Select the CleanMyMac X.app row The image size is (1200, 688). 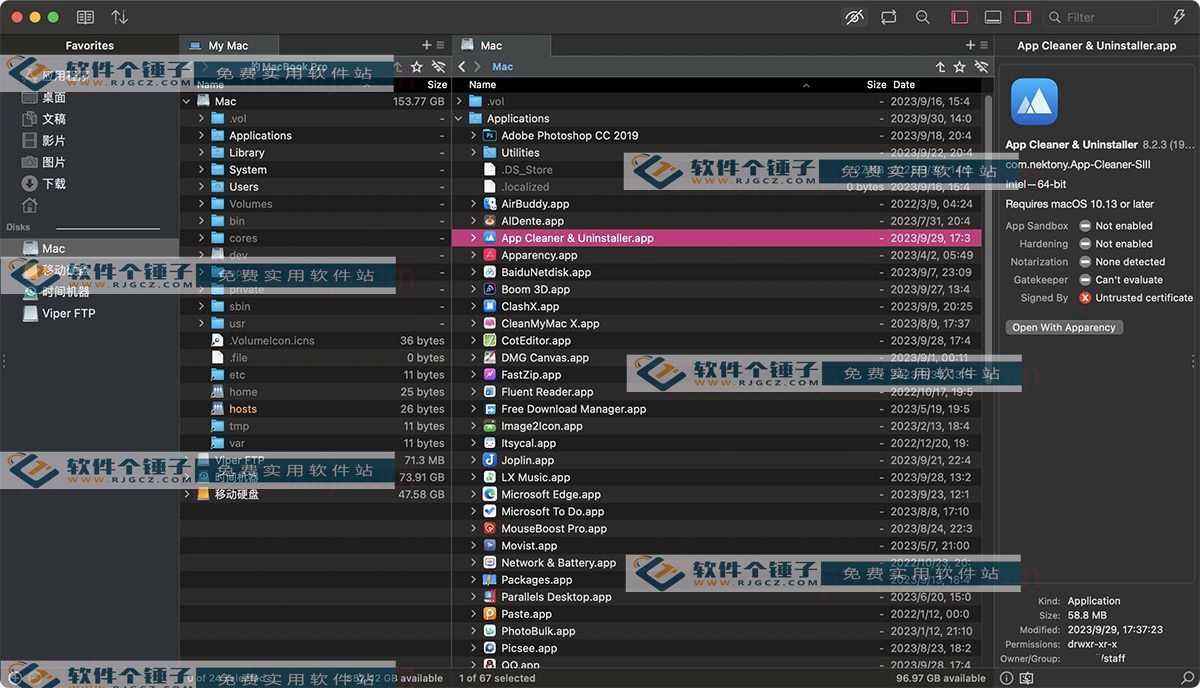coord(717,323)
